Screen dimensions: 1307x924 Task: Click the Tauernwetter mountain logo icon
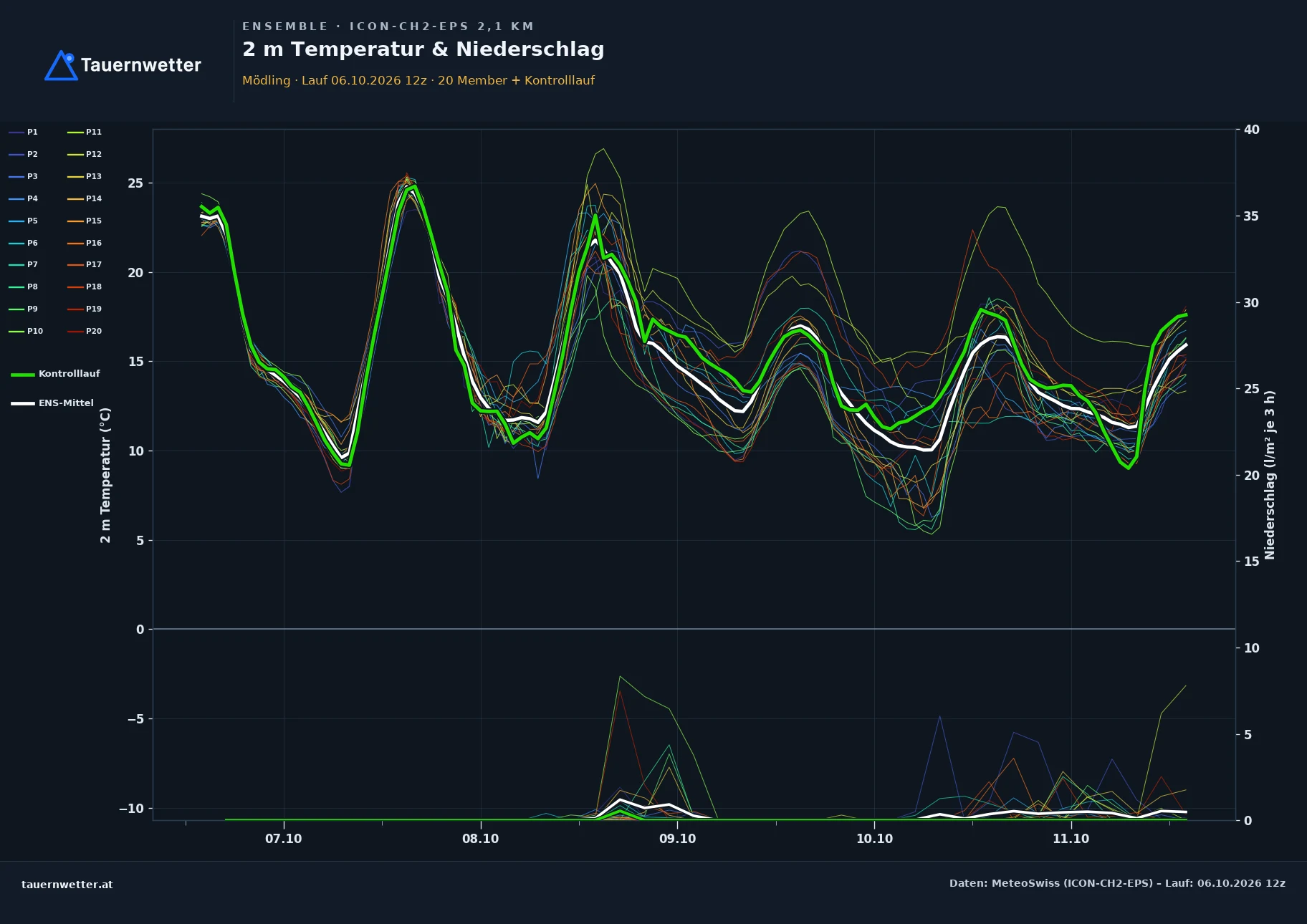tap(61, 65)
